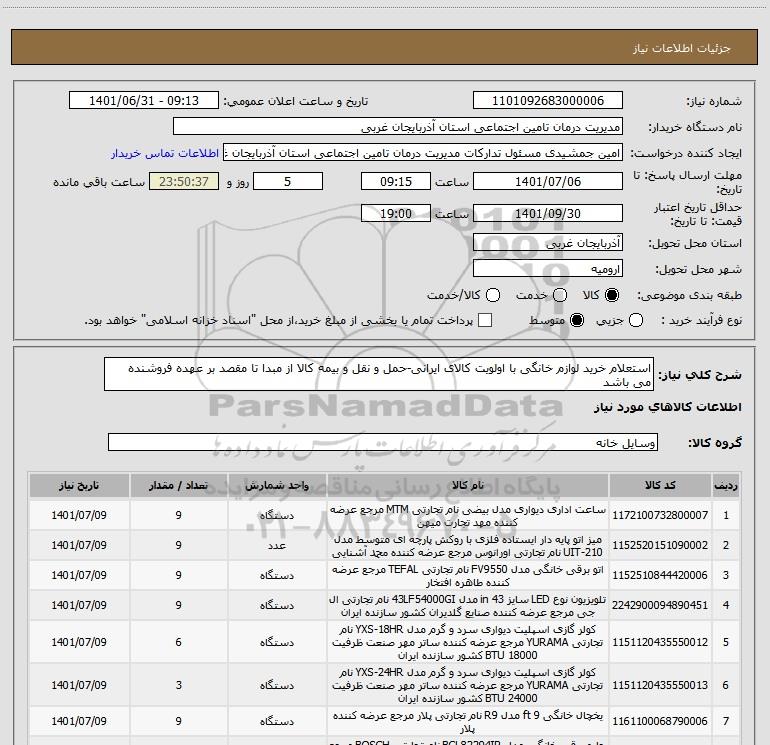
Task: Click the announcement date field 1401/06/31 - 09:13
Action: [x=144, y=101]
